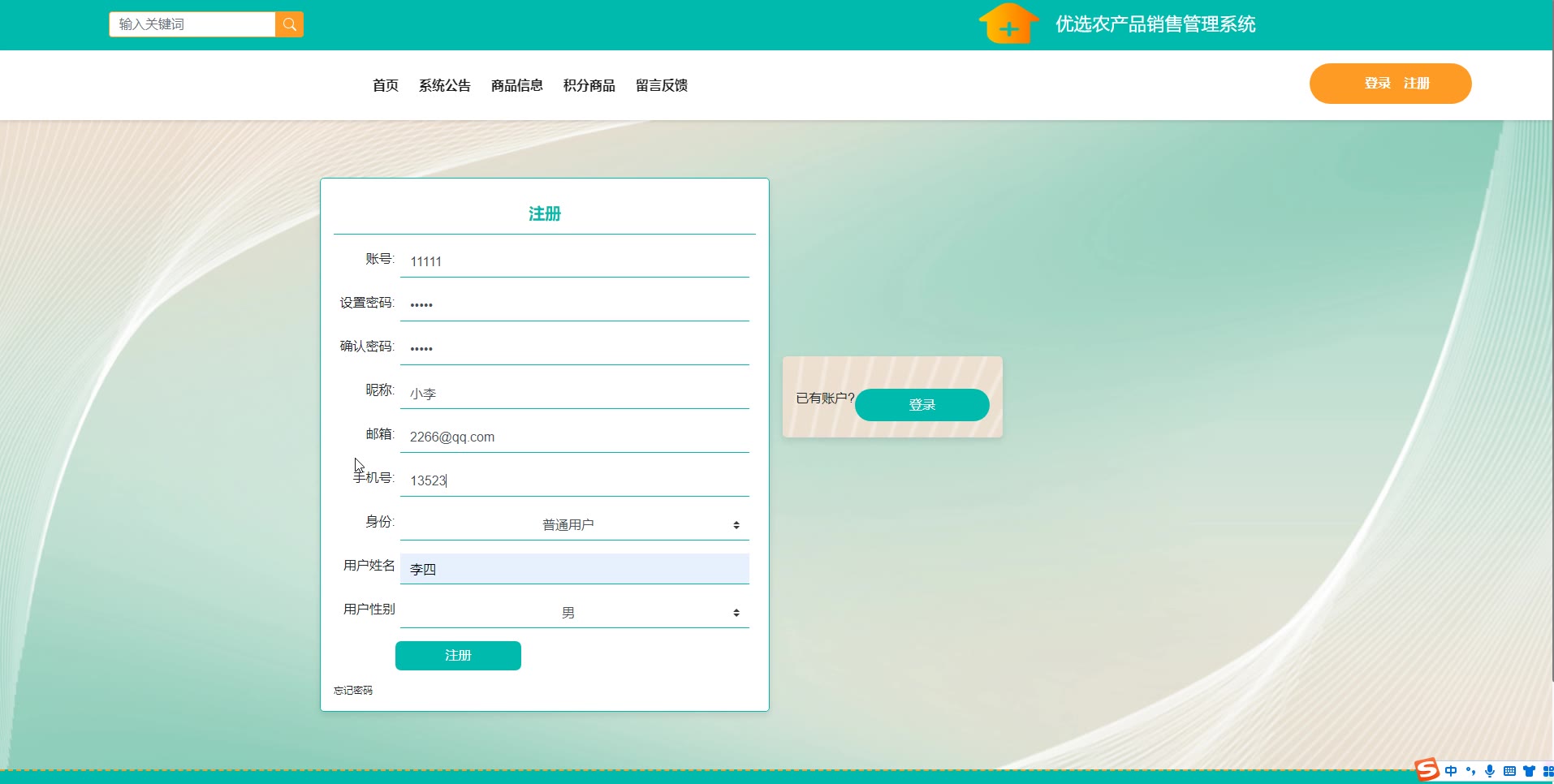The image size is (1554, 784).
Task: Click the orange 登录 link at top right
Action: point(1378,83)
